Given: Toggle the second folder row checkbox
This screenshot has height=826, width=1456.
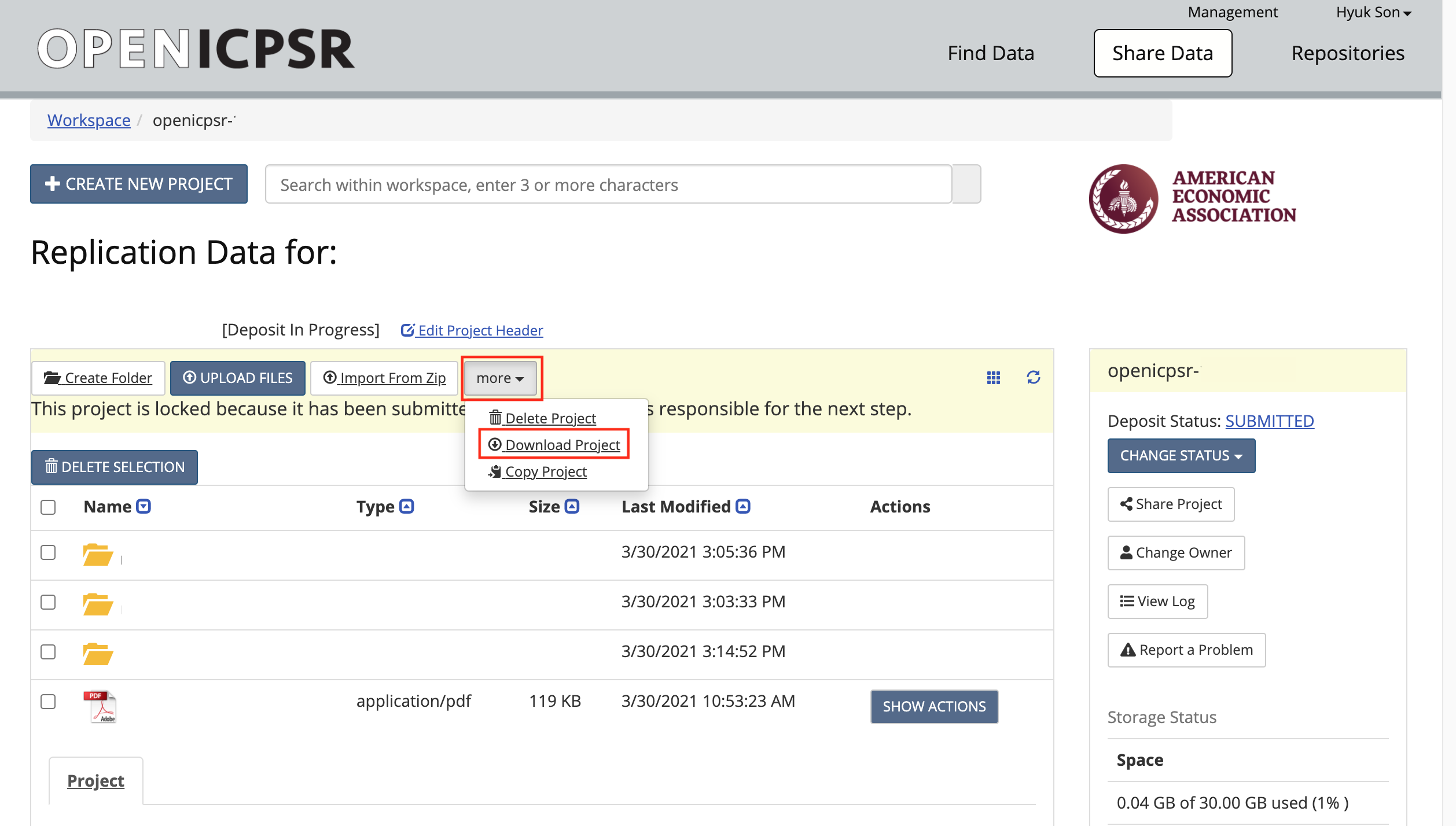Looking at the screenshot, I should coord(48,601).
